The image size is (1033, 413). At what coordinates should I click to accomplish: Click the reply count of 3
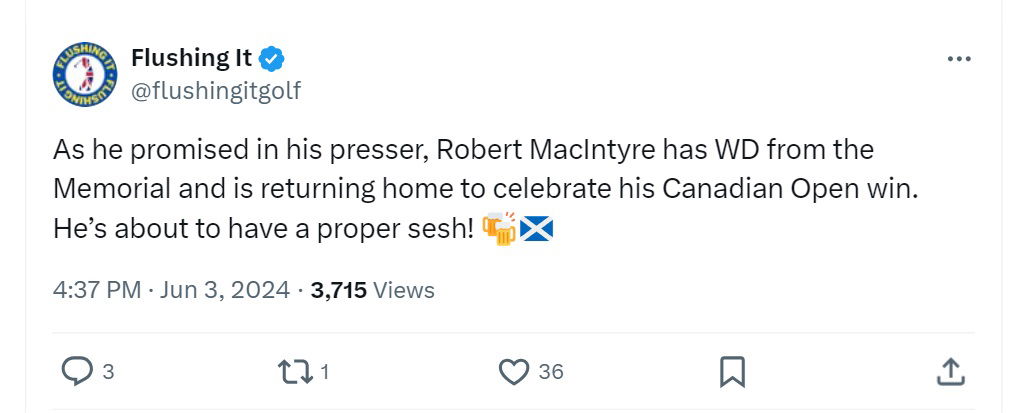click(x=108, y=372)
